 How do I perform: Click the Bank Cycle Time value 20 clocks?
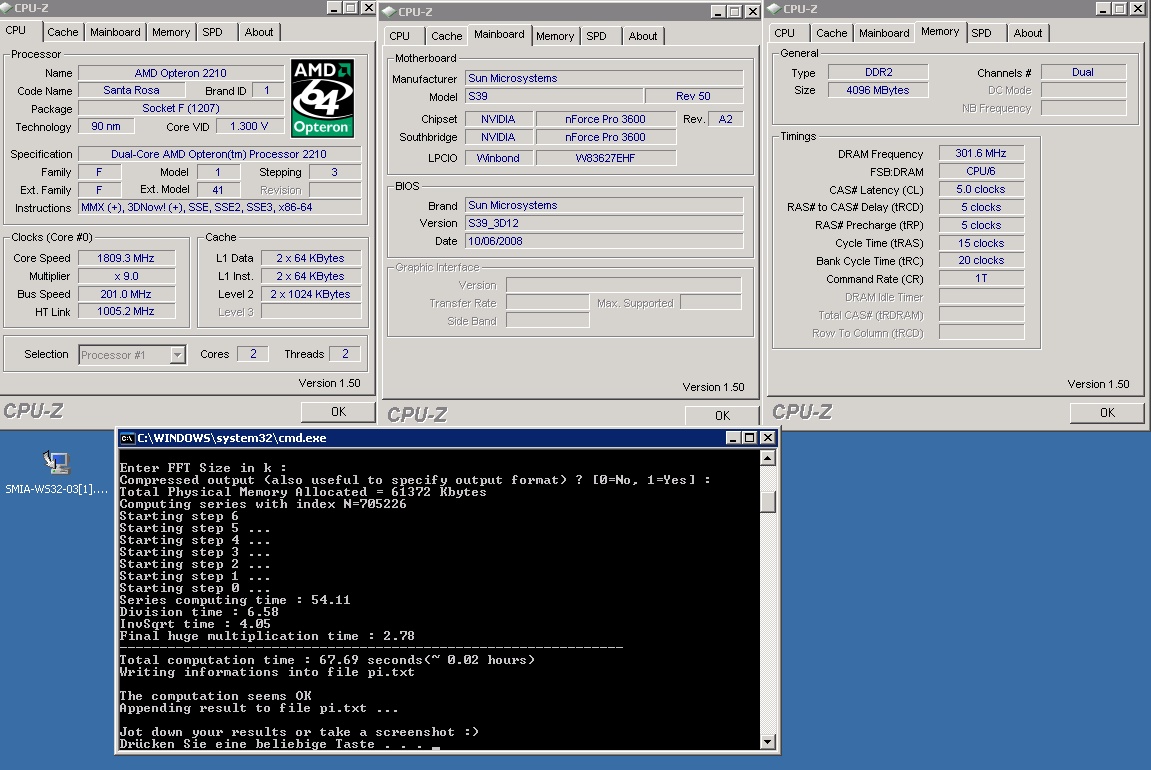(981, 261)
